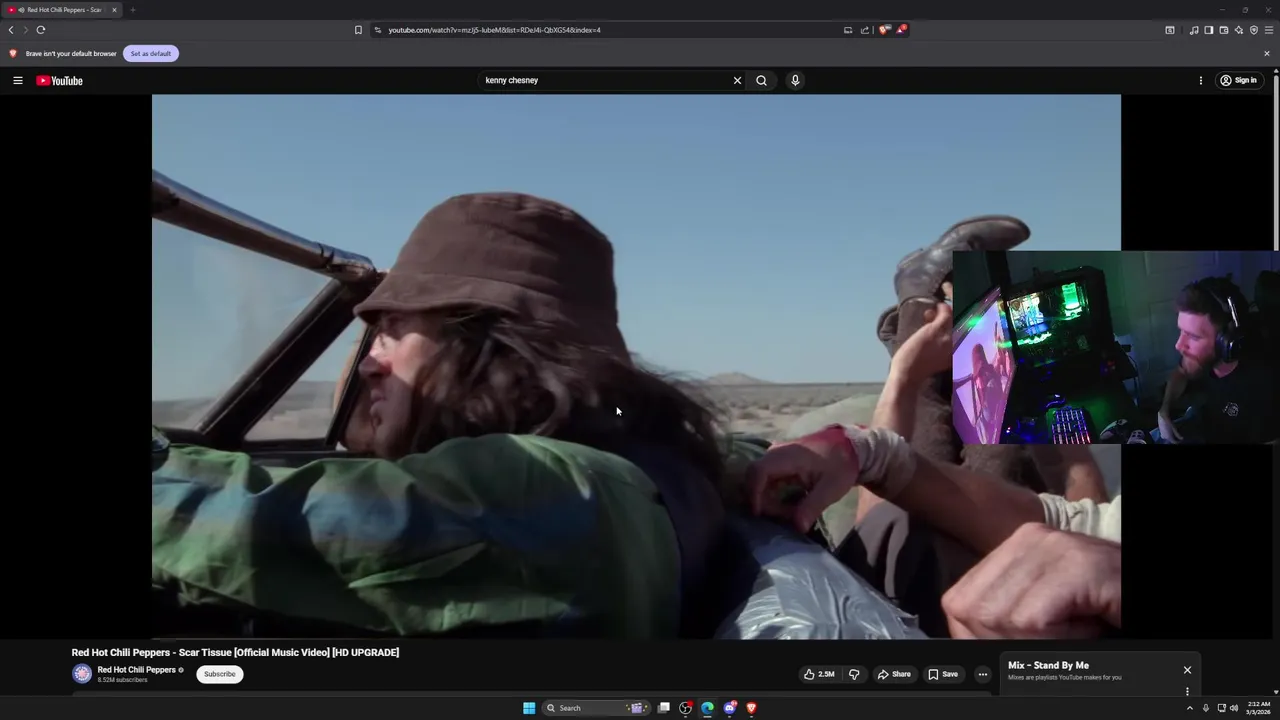Image resolution: width=1280 pixels, height=720 pixels.
Task: Open Microsoft Edge from the taskbar
Action: point(707,708)
